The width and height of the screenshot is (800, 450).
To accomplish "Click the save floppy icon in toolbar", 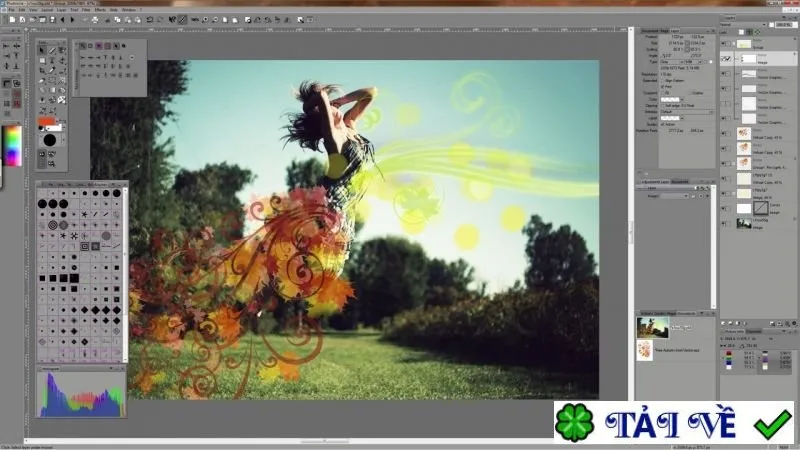I will coord(52,20).
